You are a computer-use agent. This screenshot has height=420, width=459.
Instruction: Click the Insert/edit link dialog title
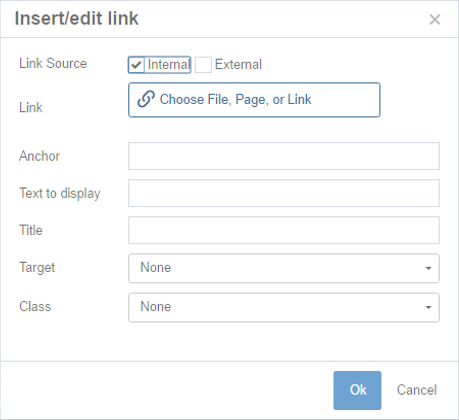(77, 19)
